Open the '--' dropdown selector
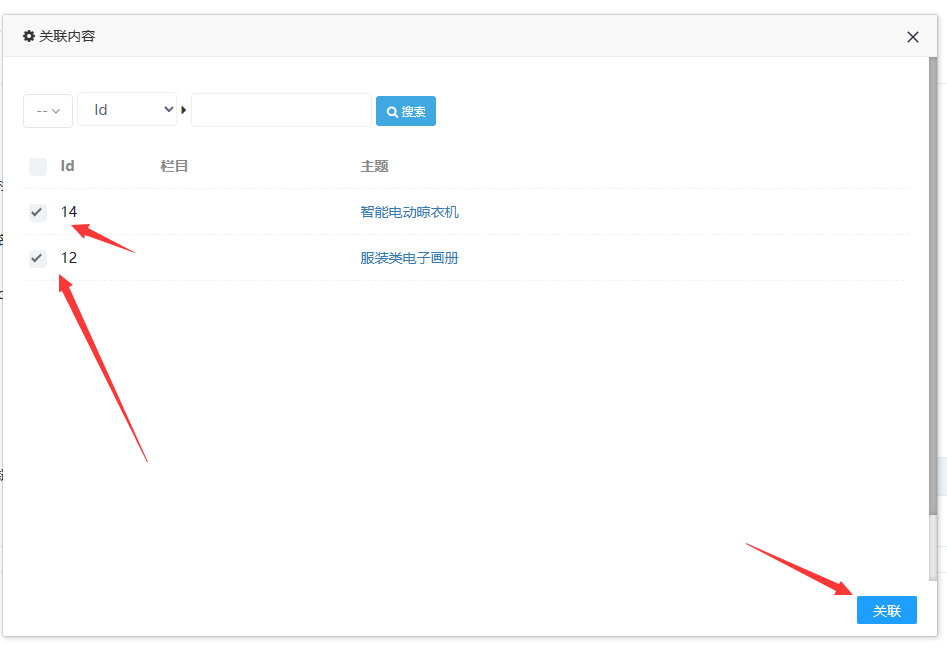This screenshot has width=947, height=662. (48, 111)
